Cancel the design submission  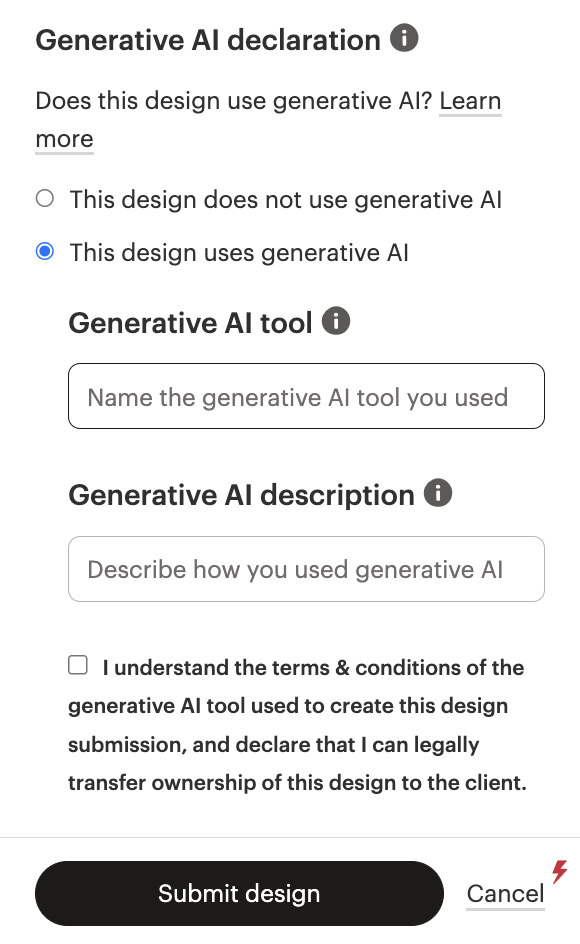(x=505, y=893)
